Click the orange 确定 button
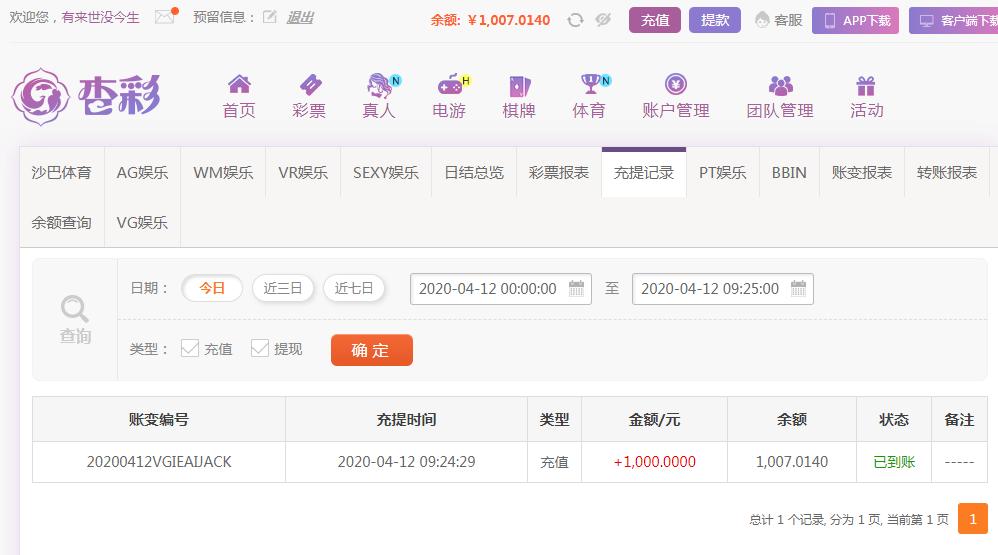 tap(372, 350)
